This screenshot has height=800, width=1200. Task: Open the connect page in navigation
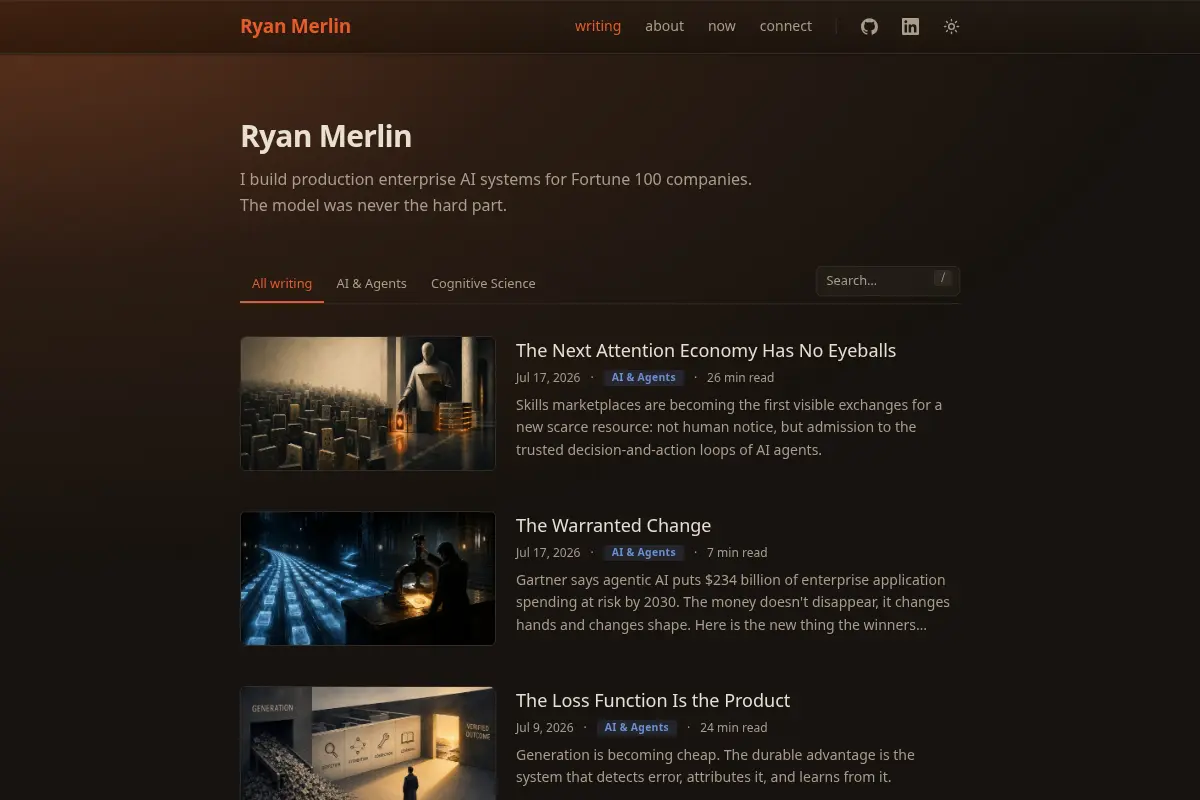[x=786, y=26]
